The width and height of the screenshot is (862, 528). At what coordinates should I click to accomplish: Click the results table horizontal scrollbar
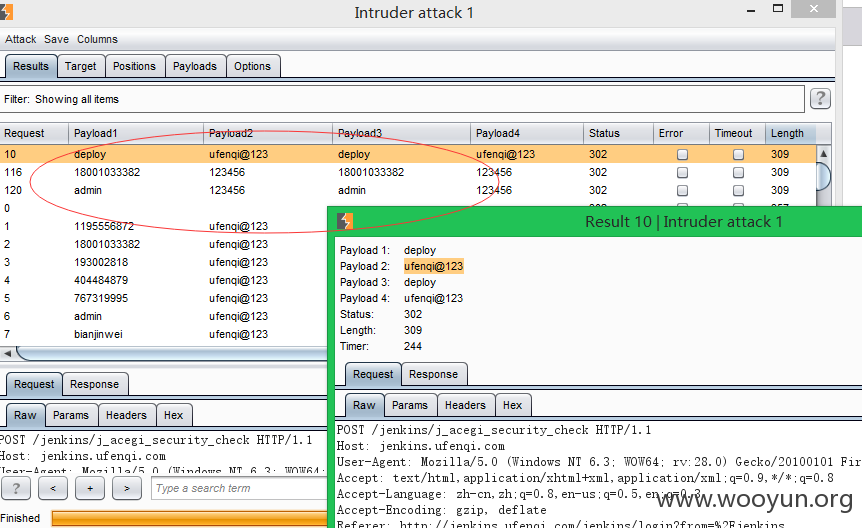pyautogui.click(x=172, y=353)
